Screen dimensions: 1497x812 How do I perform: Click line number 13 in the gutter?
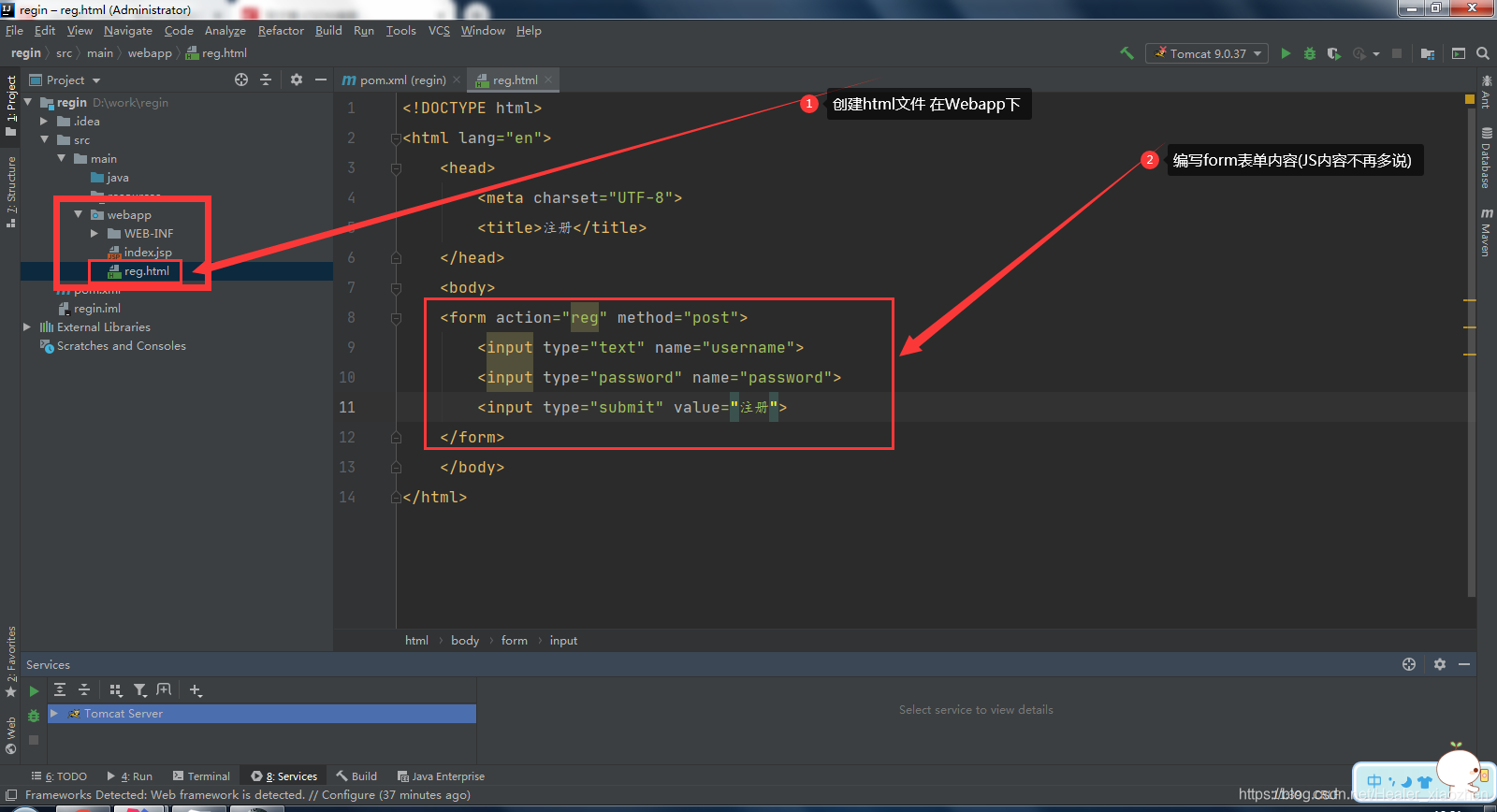coord(347,467)
